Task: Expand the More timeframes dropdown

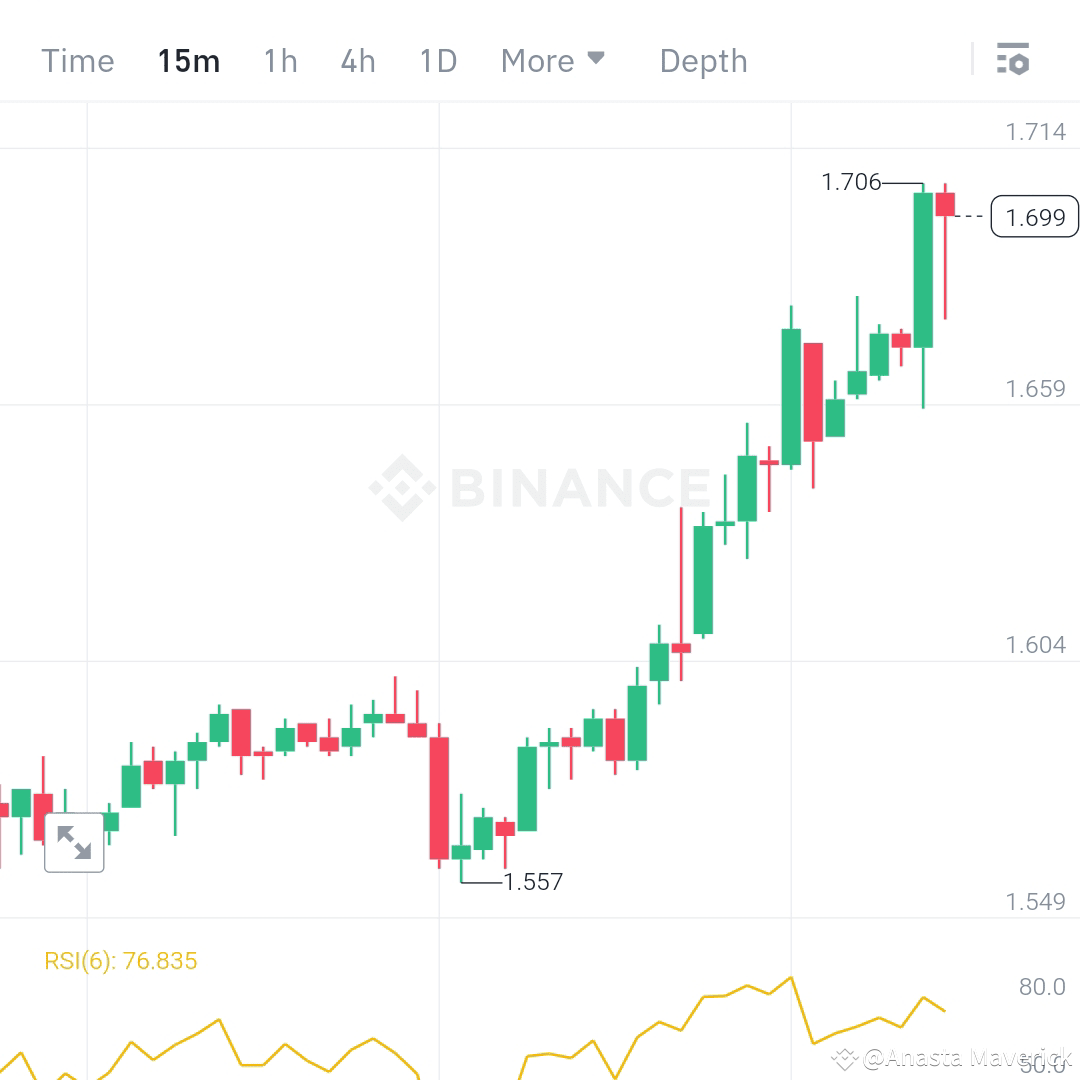Action: [x=553, y=60]
